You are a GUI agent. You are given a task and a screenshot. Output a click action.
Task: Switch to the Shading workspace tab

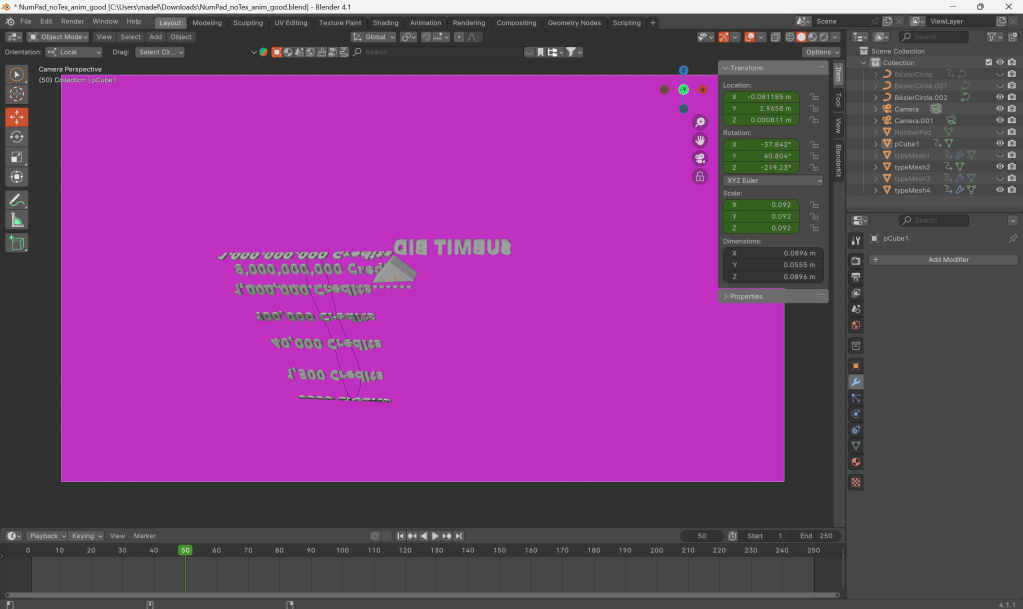coord(385,22)
